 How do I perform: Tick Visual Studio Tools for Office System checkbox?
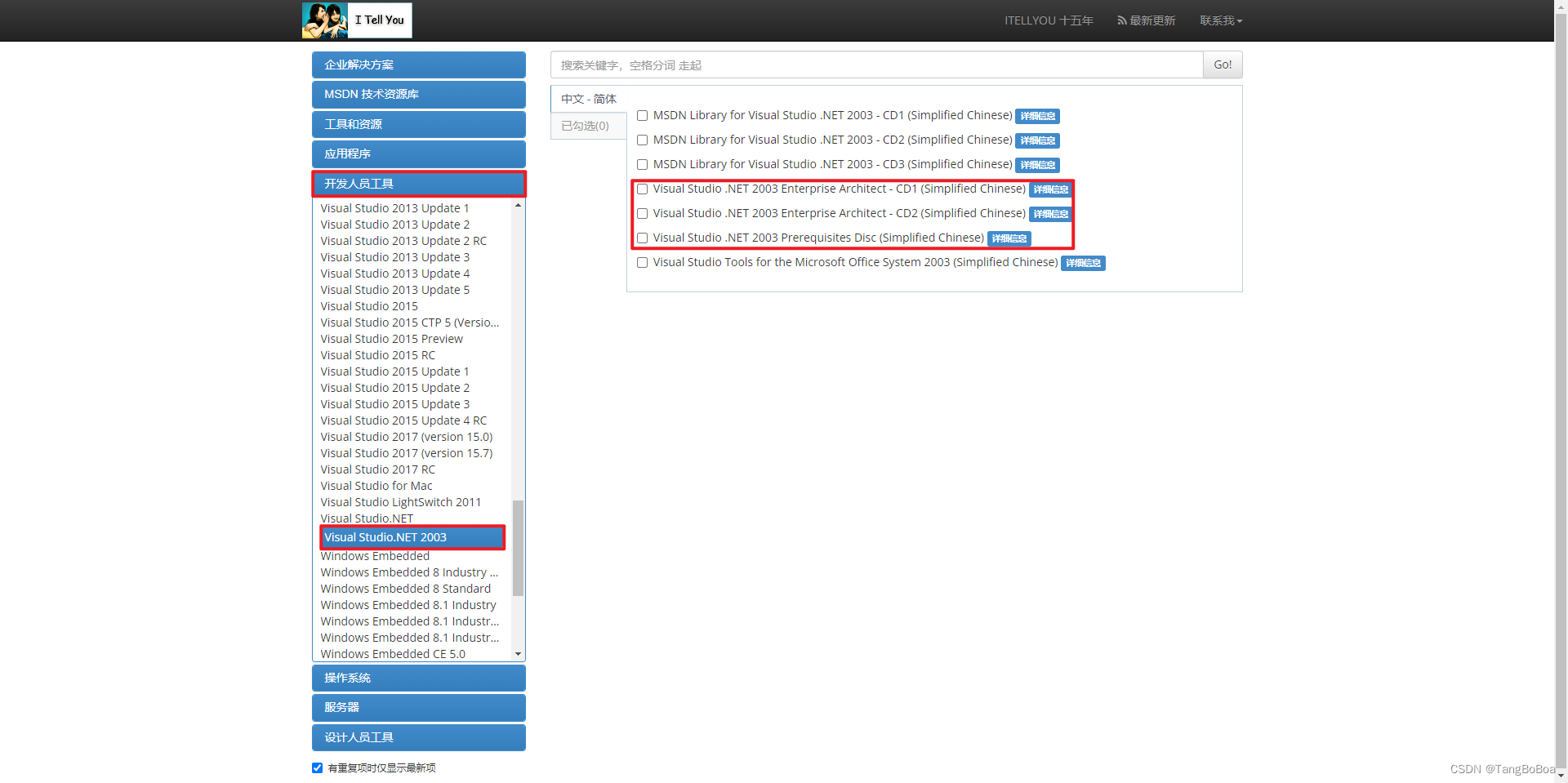[643, 263]
